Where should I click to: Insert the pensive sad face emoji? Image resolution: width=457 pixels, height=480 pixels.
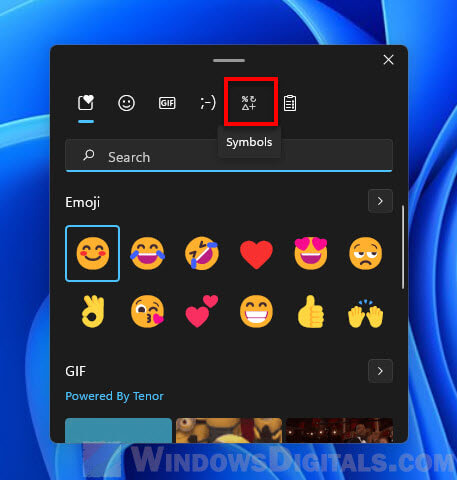pyautogui.click(x=366, y=253)
